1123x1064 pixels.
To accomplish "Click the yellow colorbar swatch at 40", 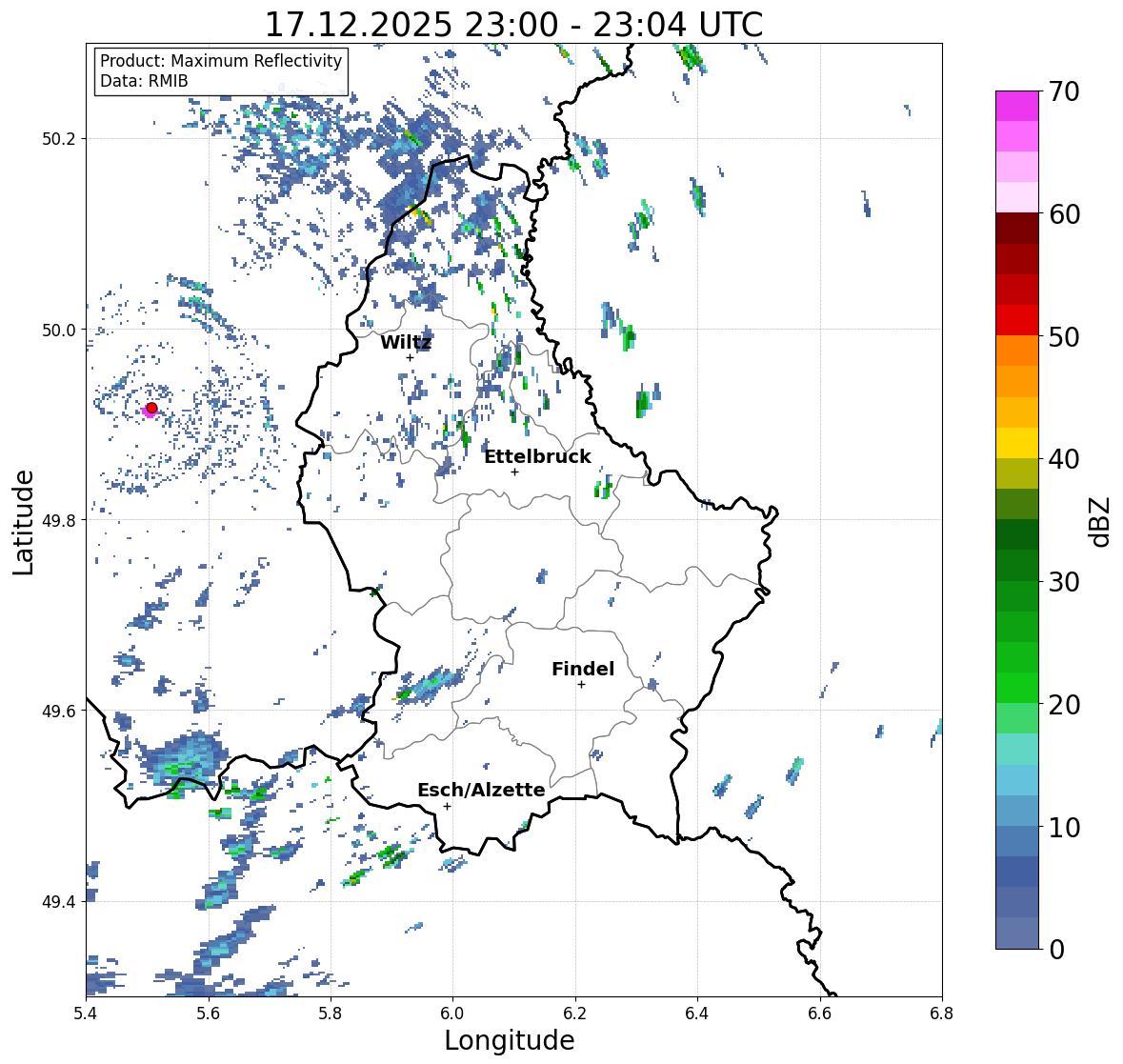I will point(1017,443).
